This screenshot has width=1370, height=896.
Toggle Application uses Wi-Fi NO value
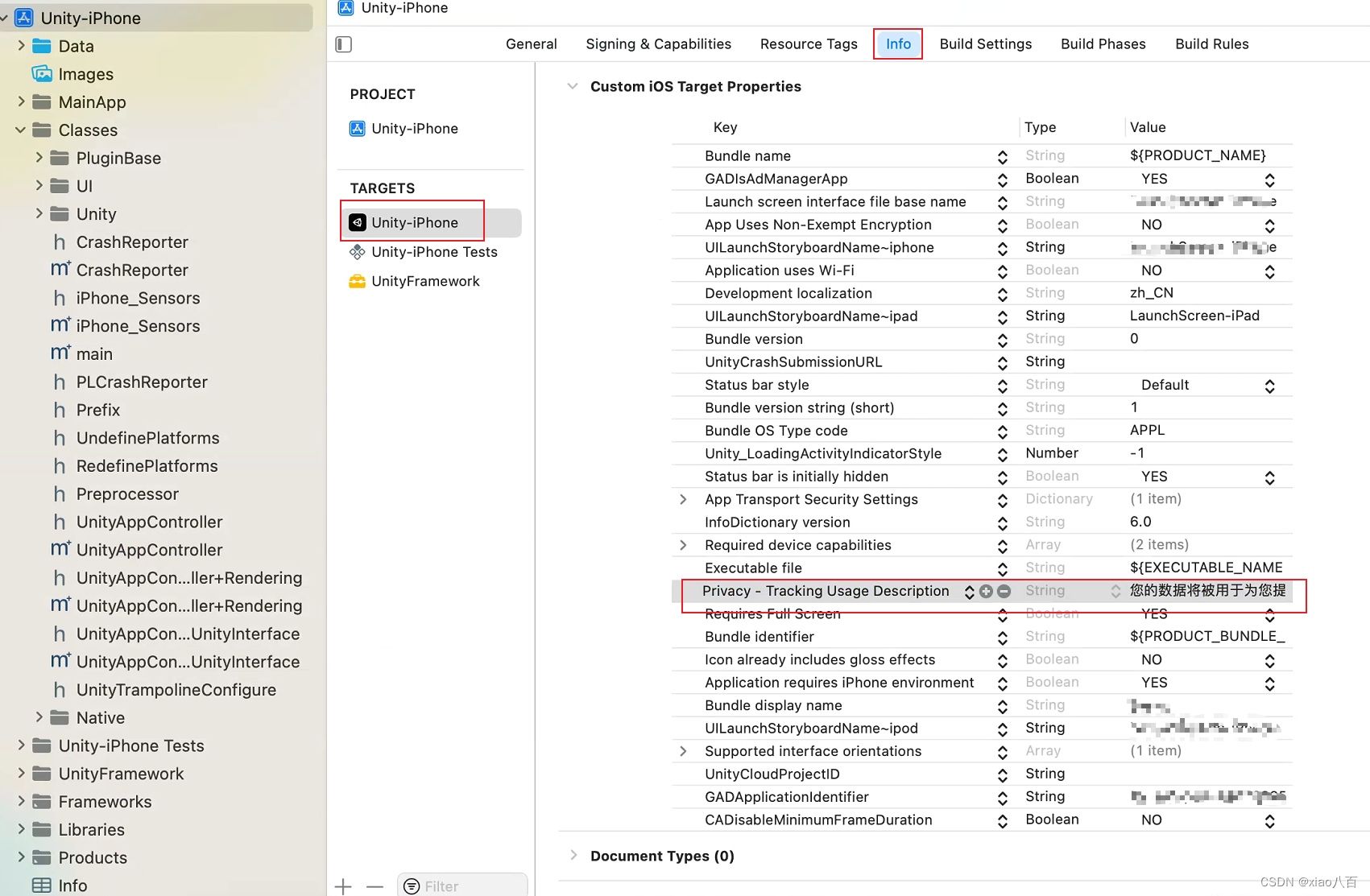(x=1270, y=271)
